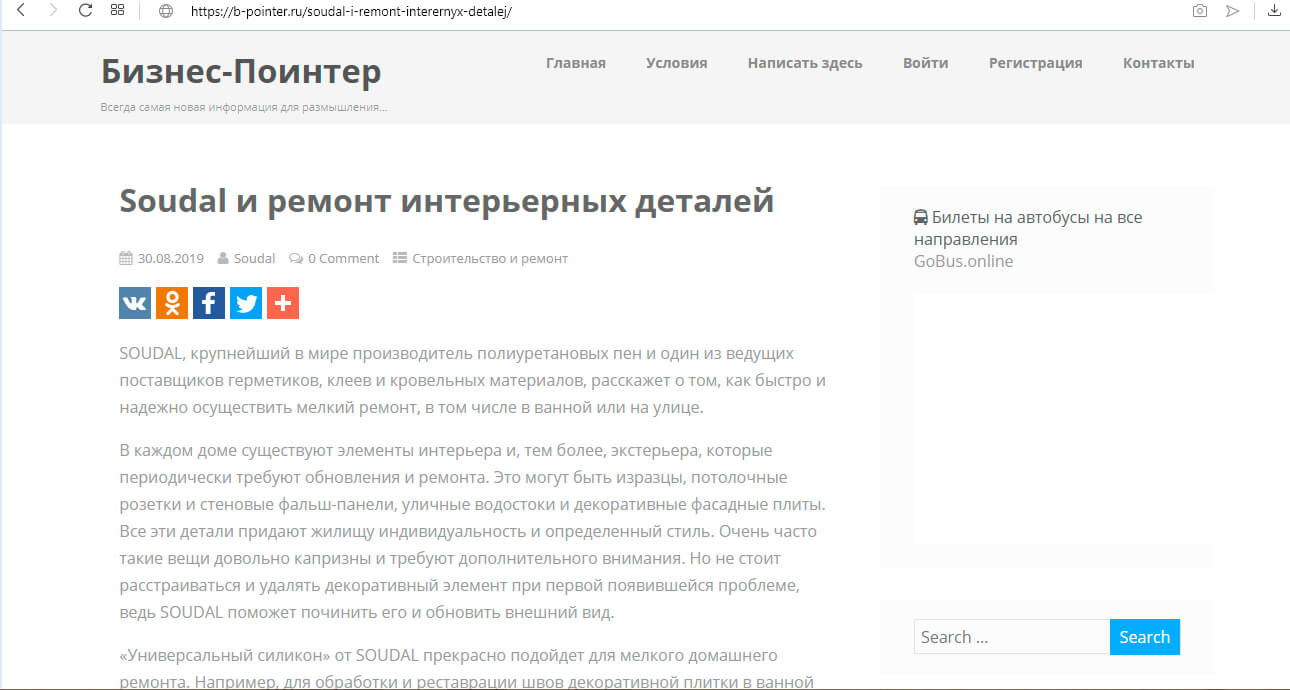Click the comments bubble icon

(x=296, y=258)
